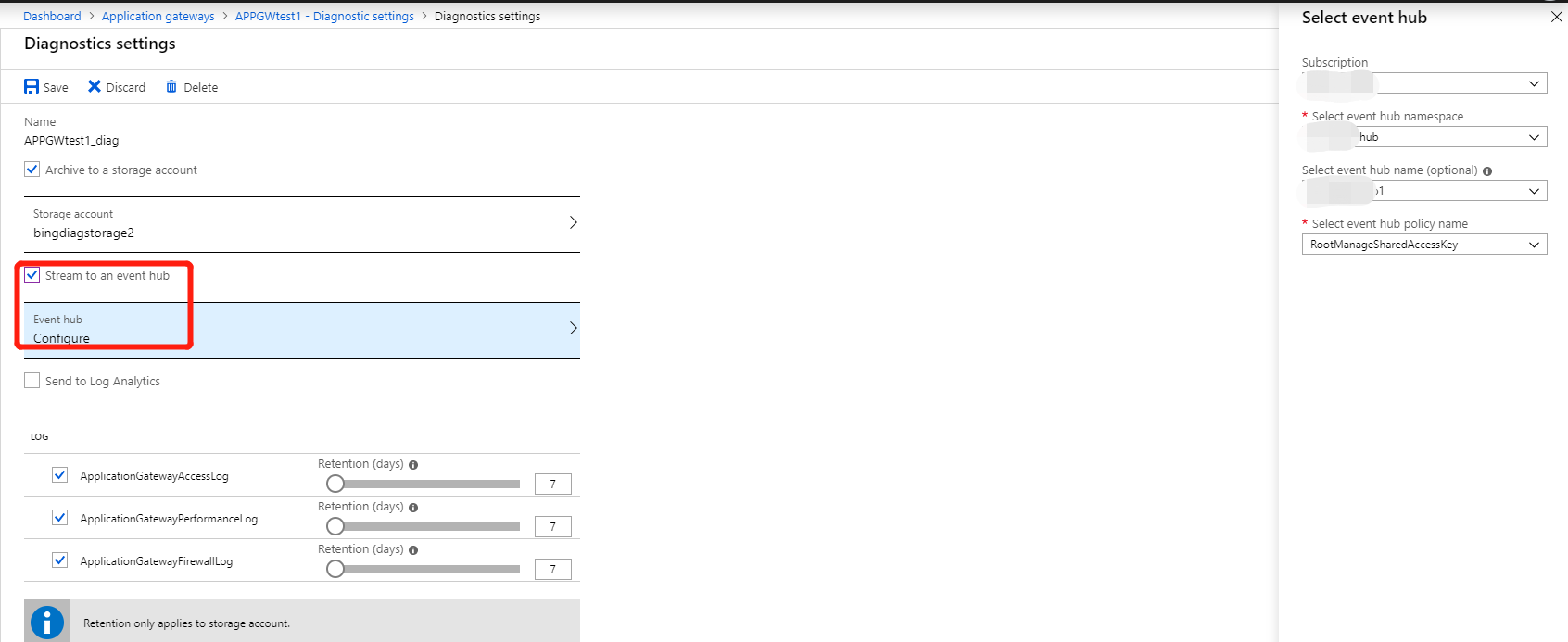
Task: Open the event hub namespace dropdown
Action: click(x=1424, y=137)
